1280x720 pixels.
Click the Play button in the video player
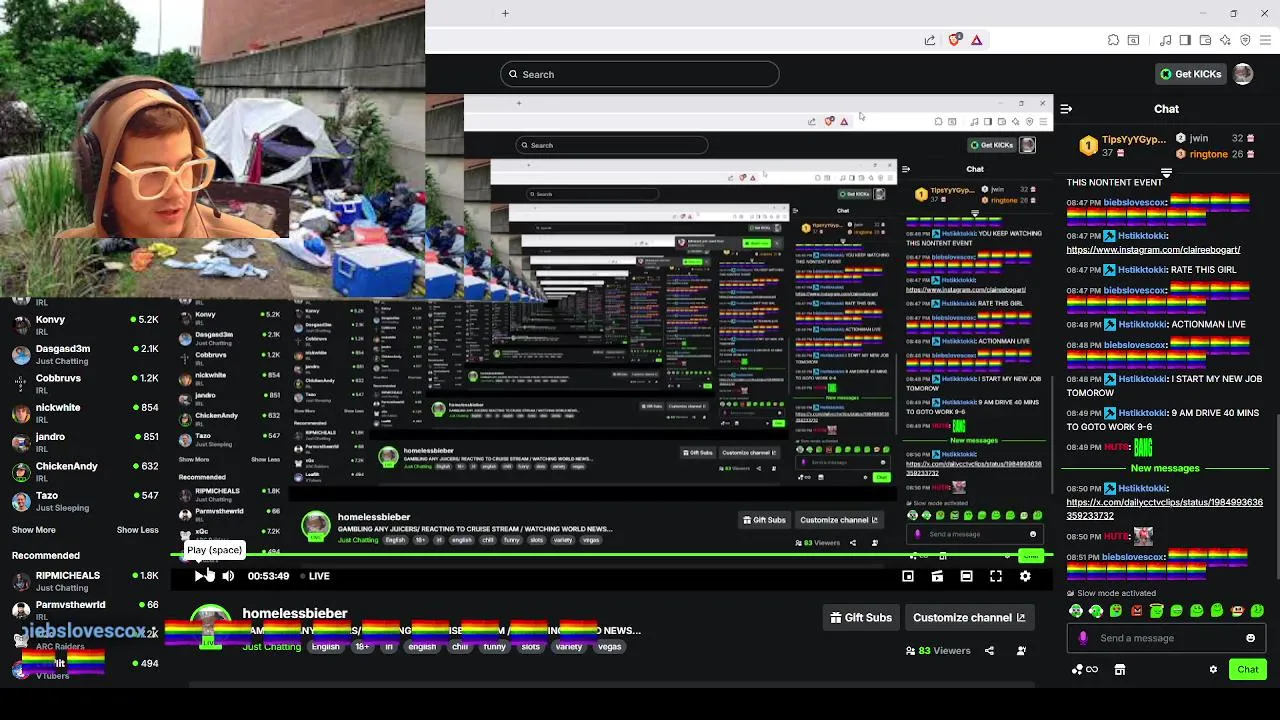(201, 576)
